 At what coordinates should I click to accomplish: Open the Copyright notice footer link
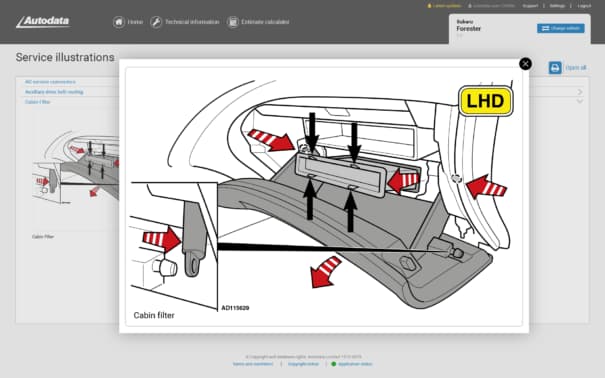(303, 364)
